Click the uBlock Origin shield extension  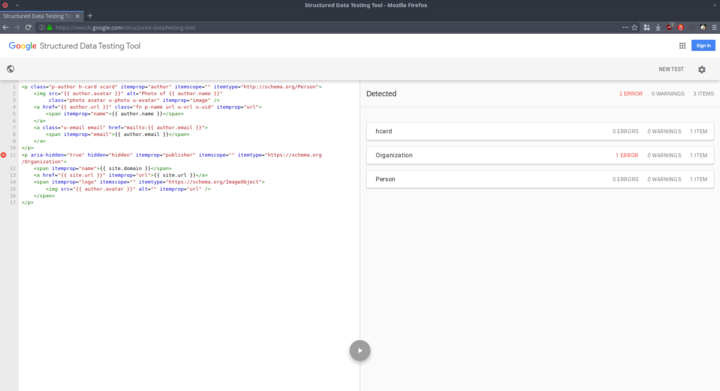tap(669, 28)
